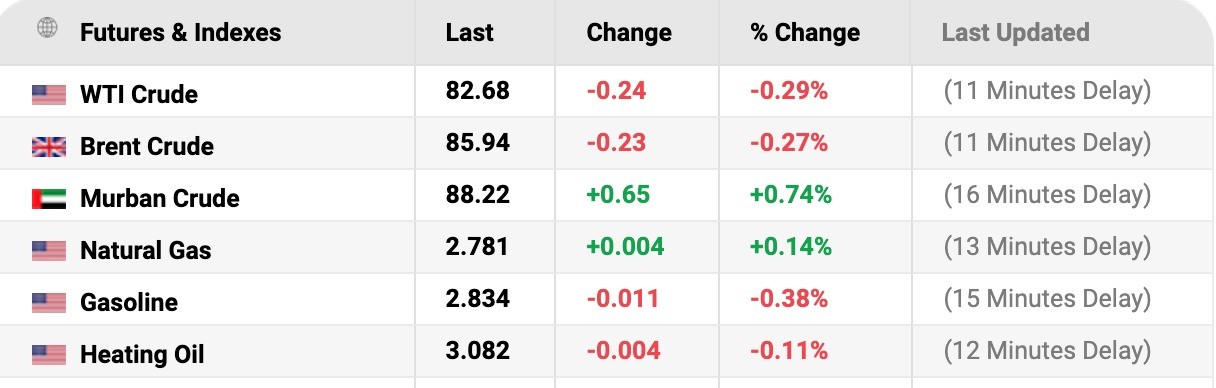The width and height of the screenshot is (1216, 388).
Task: Click WTI Crude's 82.68 last price
Action: point(478,91)
